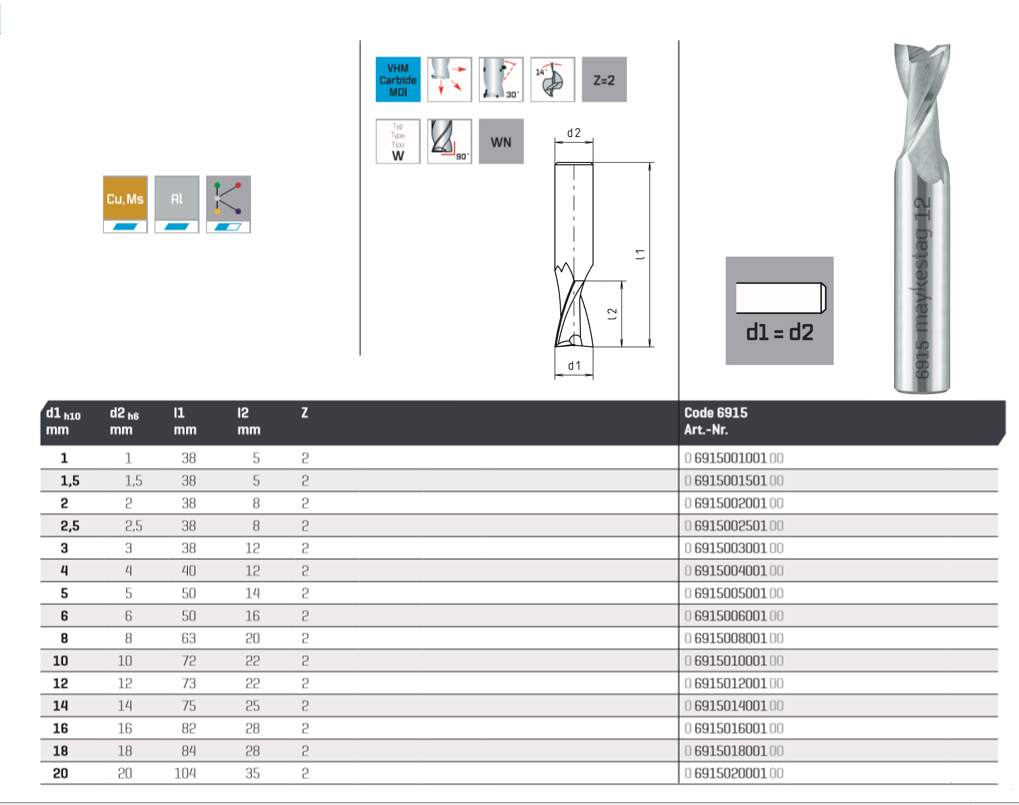Select the Type W tool icon

click(x=397, y=141)
